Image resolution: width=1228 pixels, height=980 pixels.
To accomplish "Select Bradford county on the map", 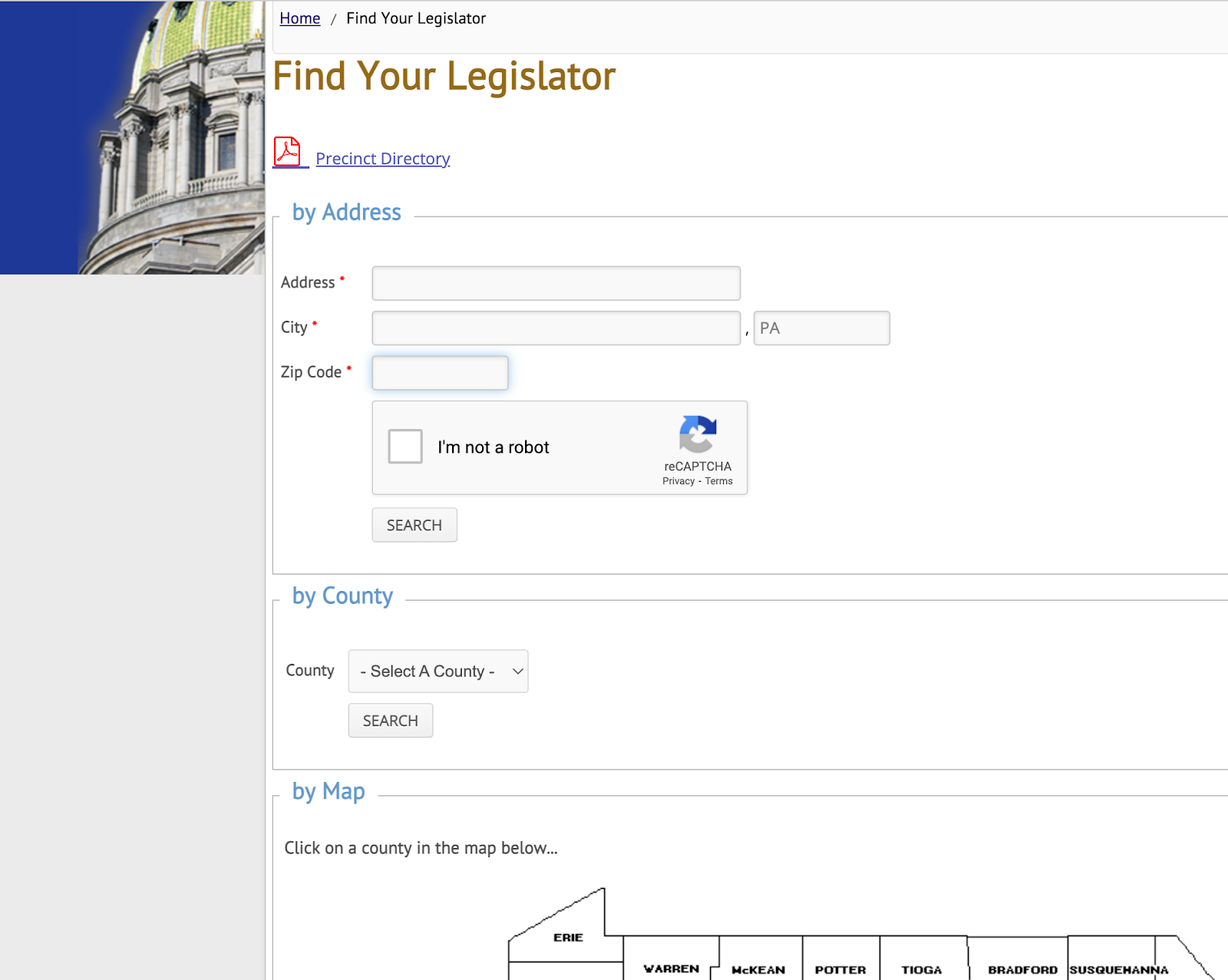I will click(1022, 969).
